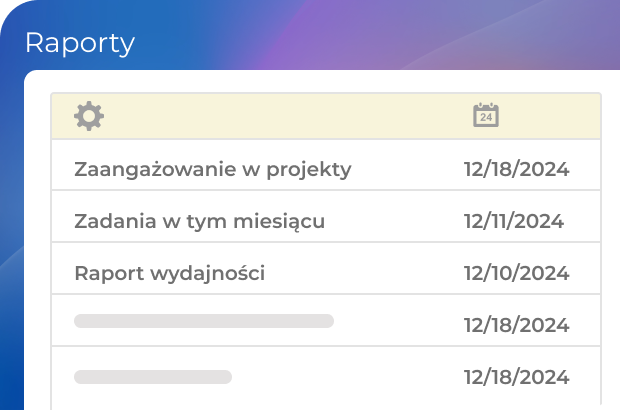This screenshot has width=620, height=410.
Task: Open settings via the gear icon
Action: [x=89, y=116]
